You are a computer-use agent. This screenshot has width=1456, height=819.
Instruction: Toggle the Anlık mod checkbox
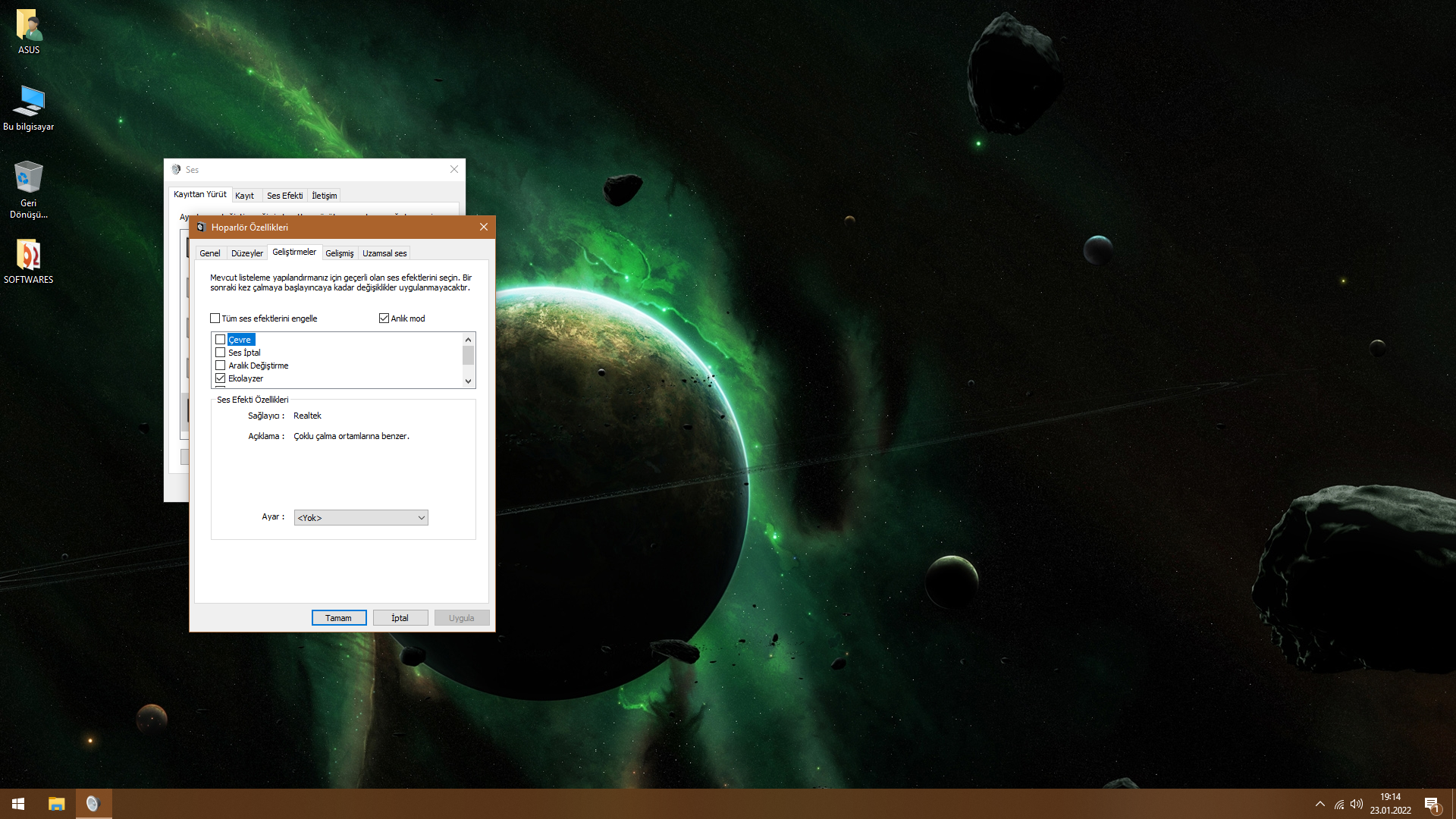[384, 318]
